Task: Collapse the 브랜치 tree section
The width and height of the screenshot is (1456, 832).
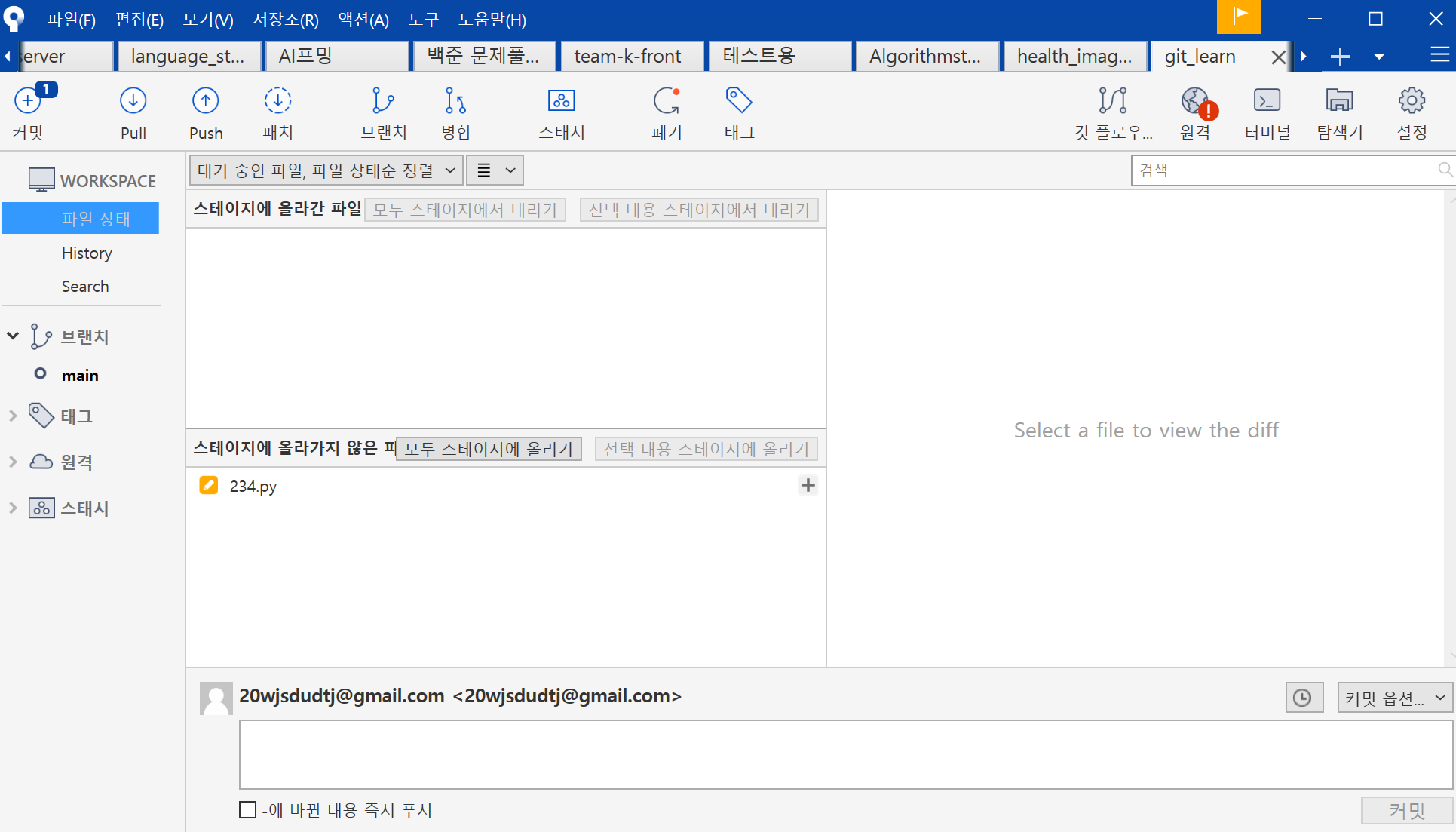Action: (x=13, y=336)
